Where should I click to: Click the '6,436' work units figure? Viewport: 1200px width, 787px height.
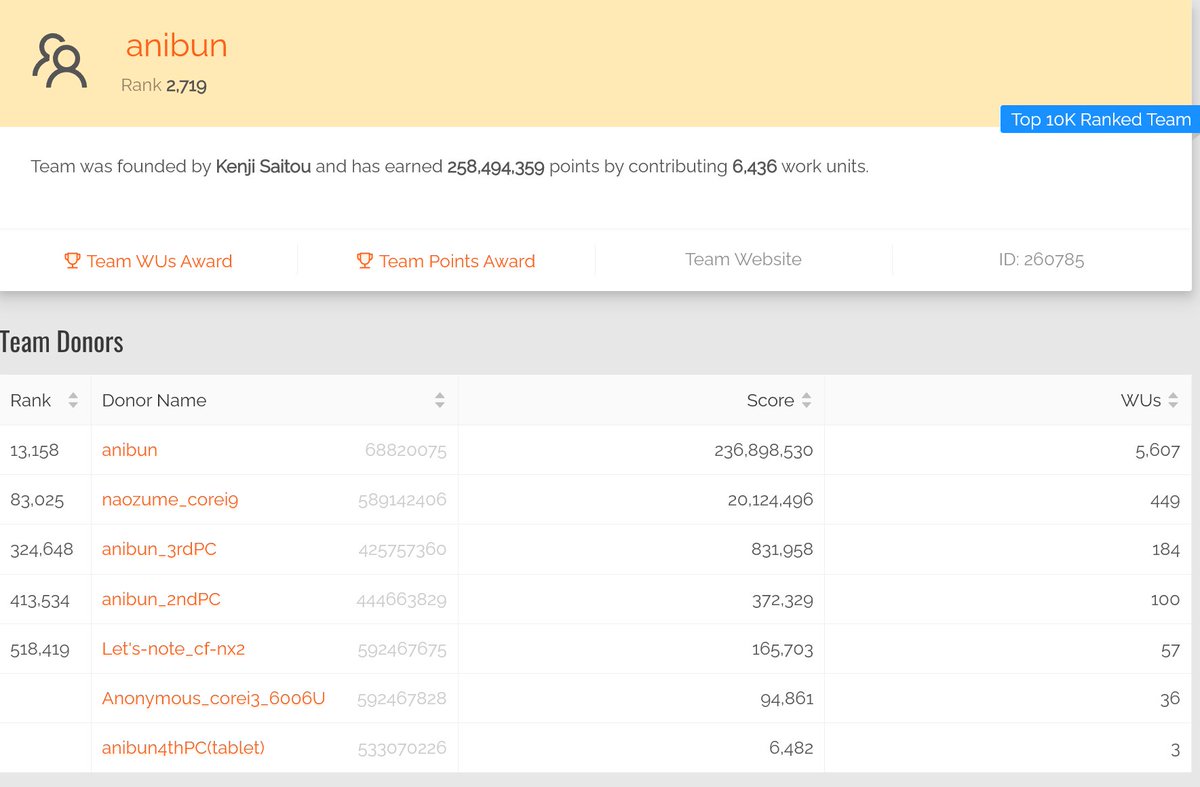pos(754,166)
